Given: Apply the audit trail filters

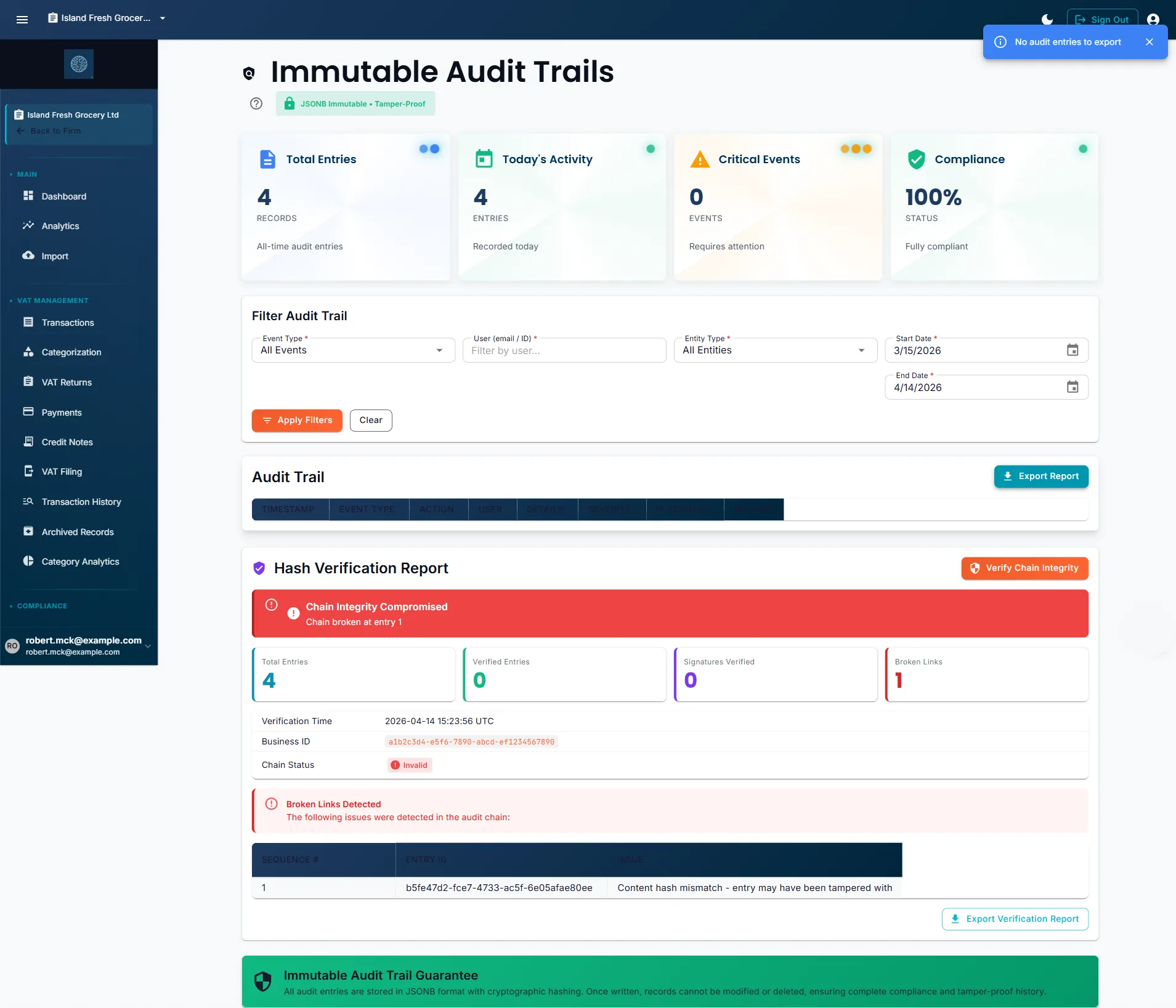Looking at the screenshot, I should coord(297,421).
